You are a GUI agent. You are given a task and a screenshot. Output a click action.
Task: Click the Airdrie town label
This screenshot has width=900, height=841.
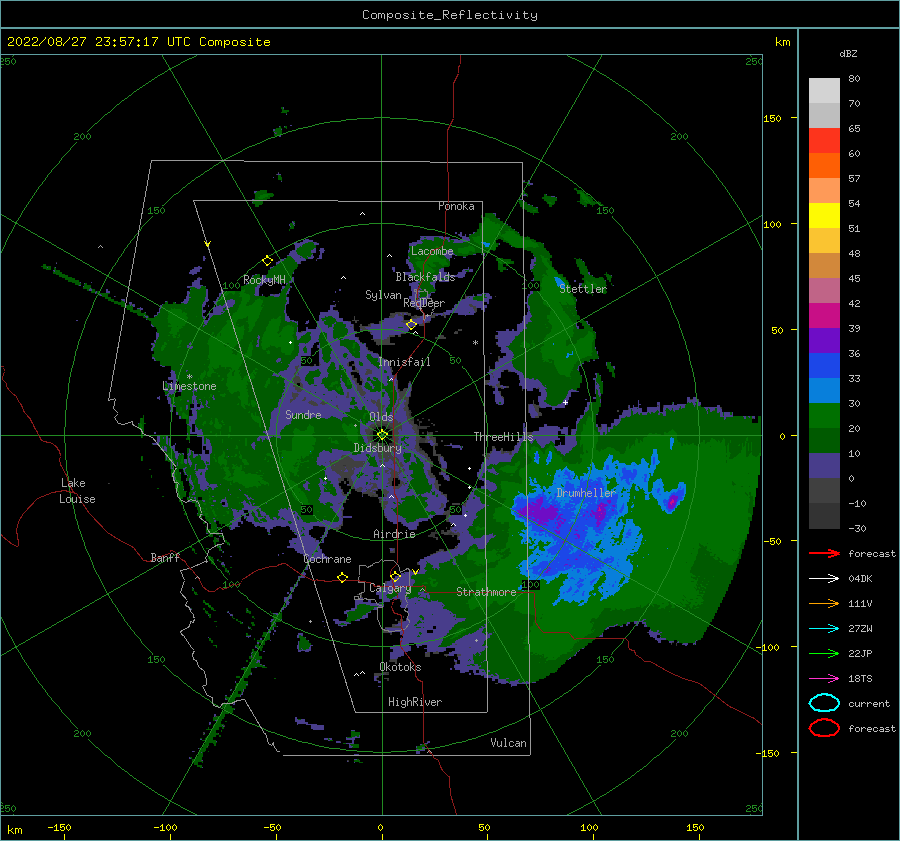394,534
